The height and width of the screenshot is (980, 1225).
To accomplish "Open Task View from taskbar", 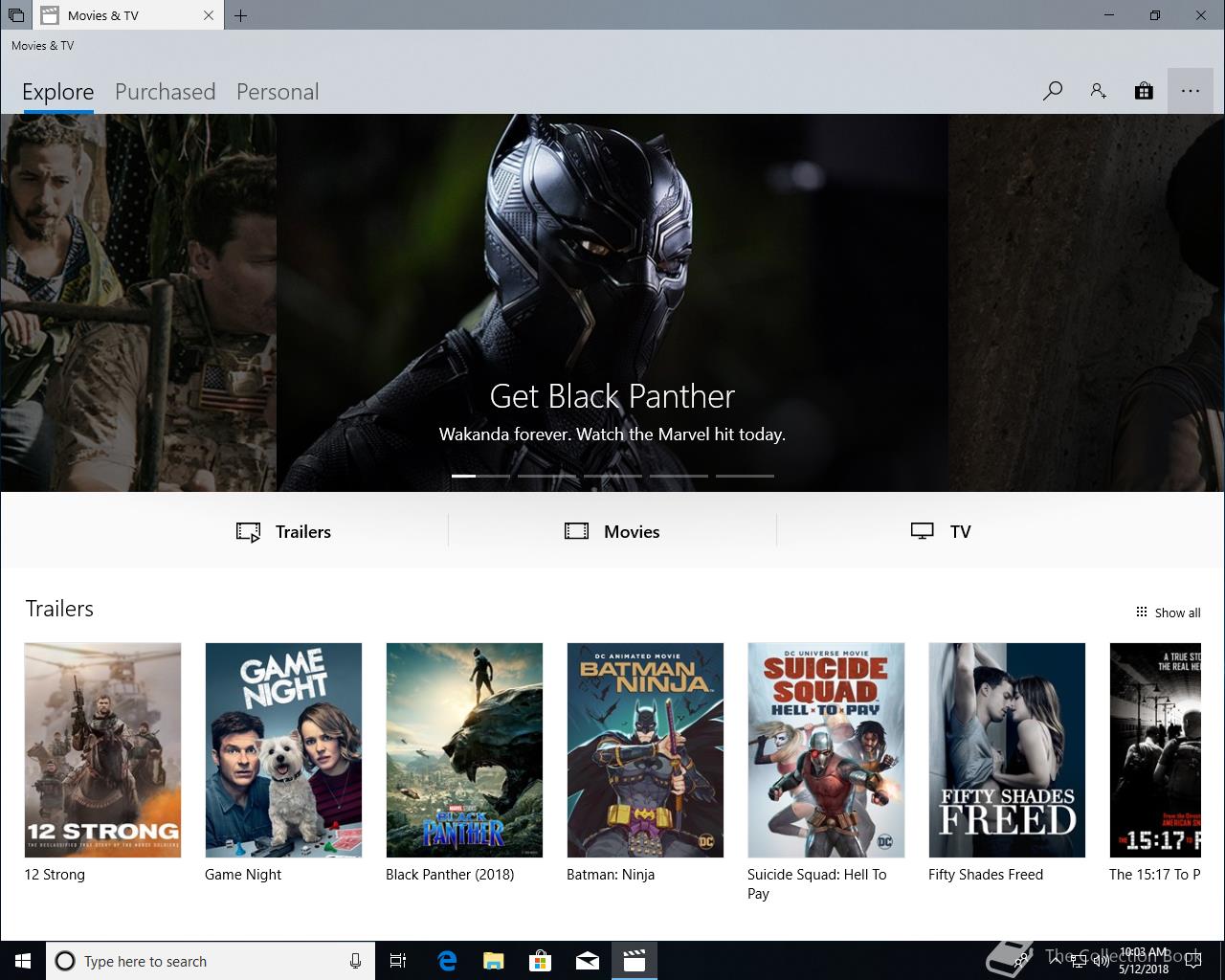I will pos(398,961).
